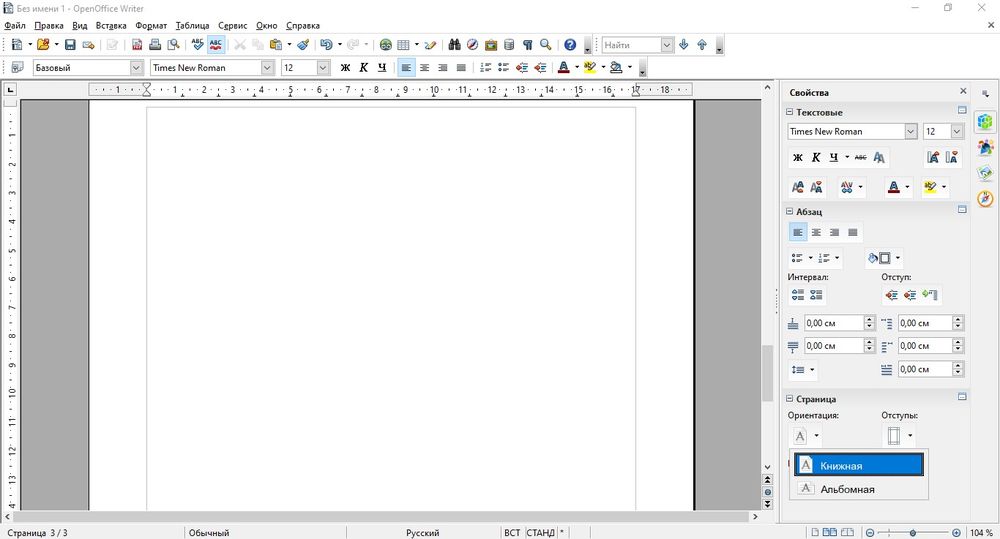Click the Zoom magnifier icon
This screenshot has height=539, width=1000.
(x=545, y=45)
